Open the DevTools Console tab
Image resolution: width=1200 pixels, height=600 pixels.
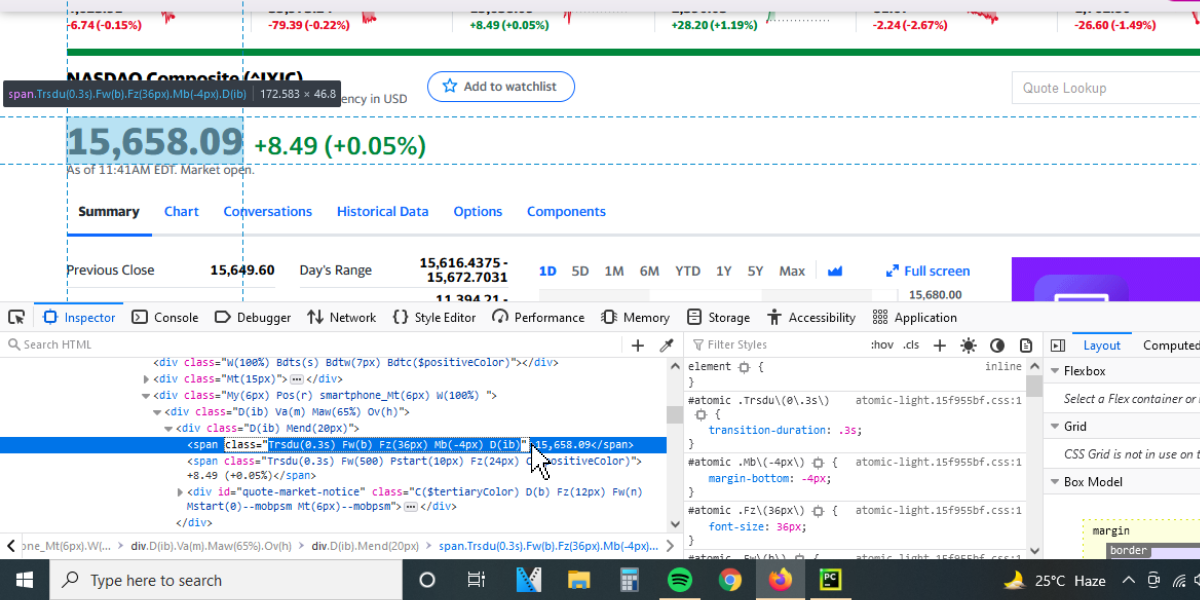(x=164, y=317)
